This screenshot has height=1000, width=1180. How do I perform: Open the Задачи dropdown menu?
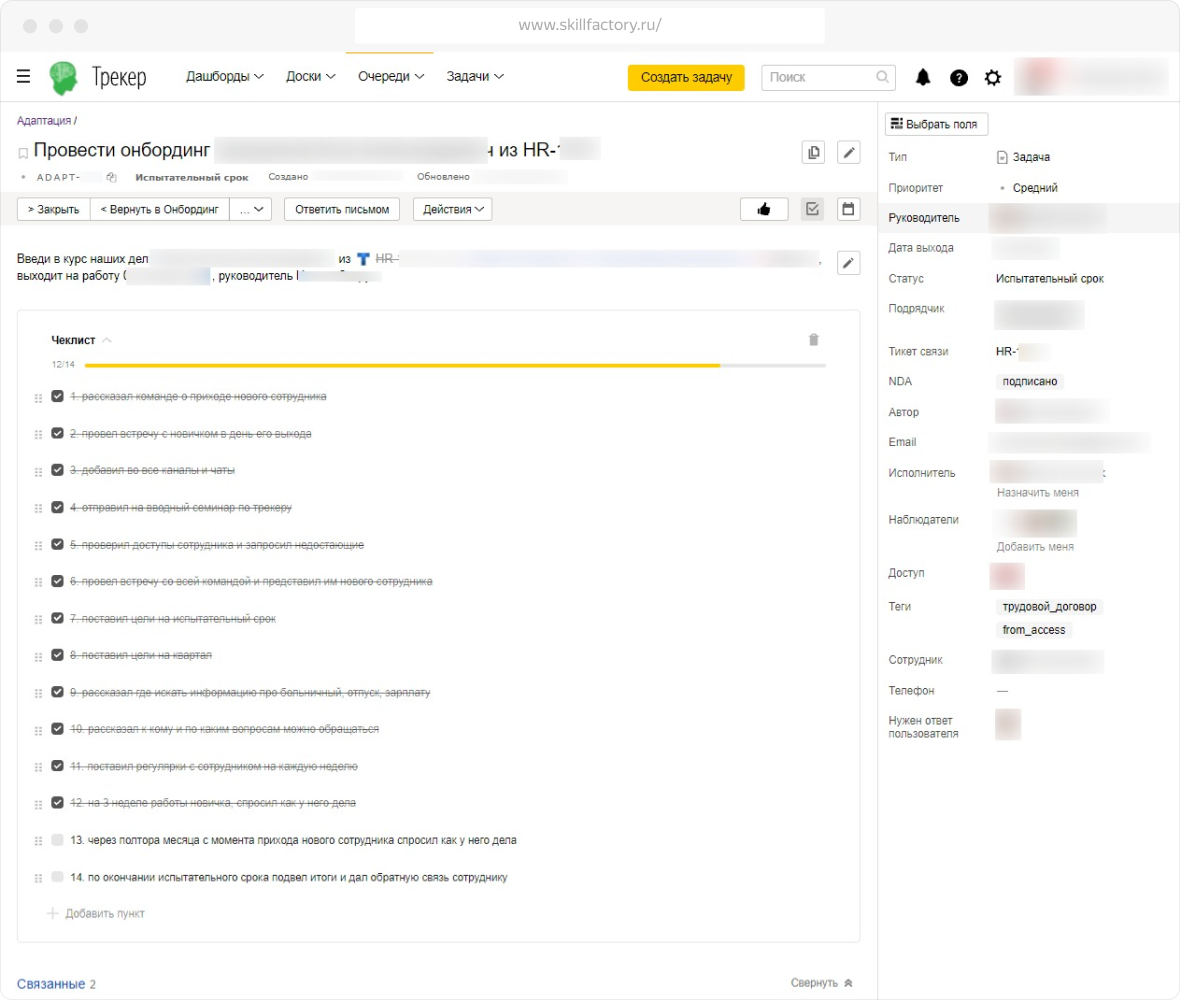coord(475,76)
